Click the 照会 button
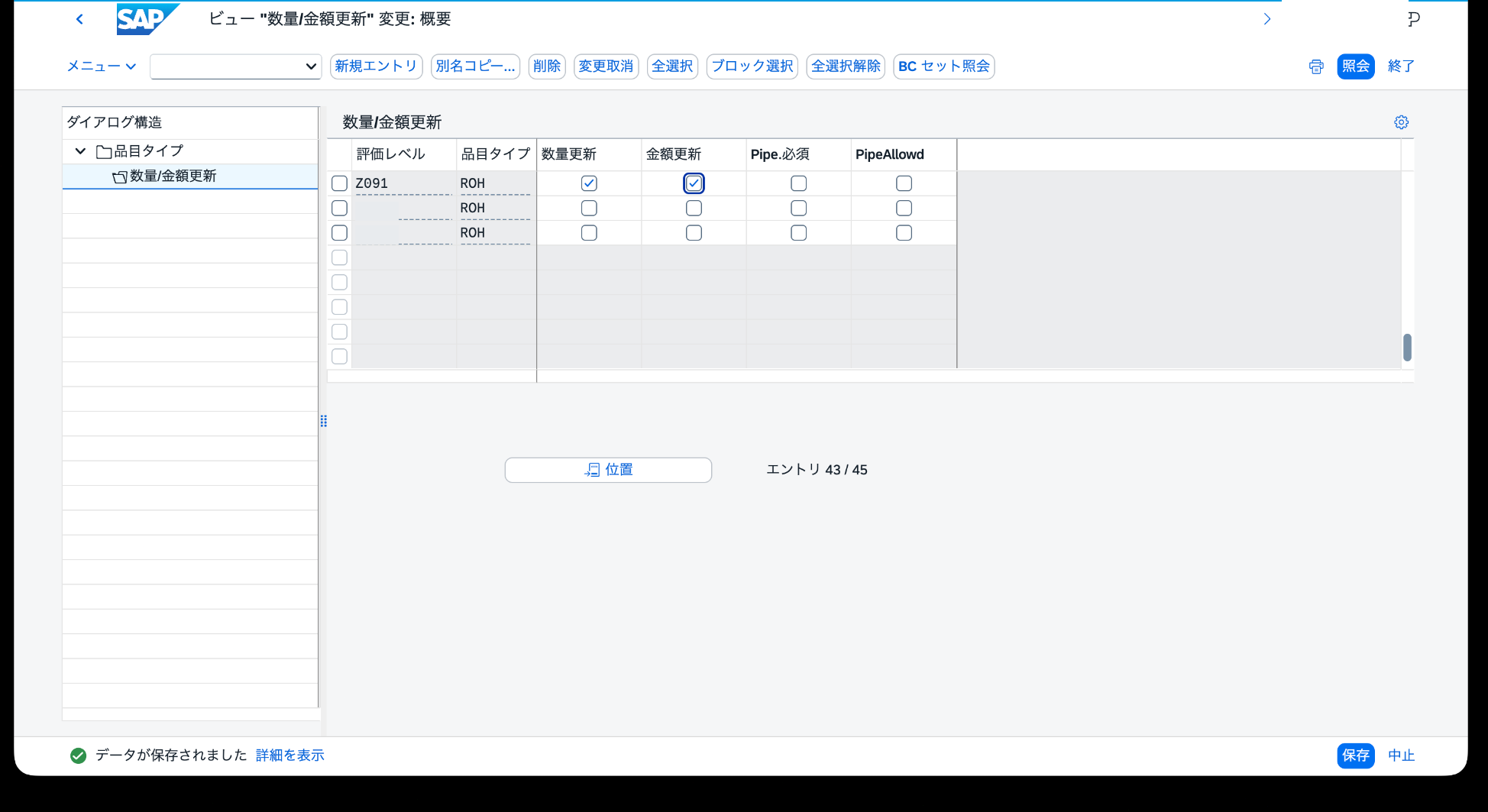Viewport: 1488px width, 812px height. (1355, 66)
